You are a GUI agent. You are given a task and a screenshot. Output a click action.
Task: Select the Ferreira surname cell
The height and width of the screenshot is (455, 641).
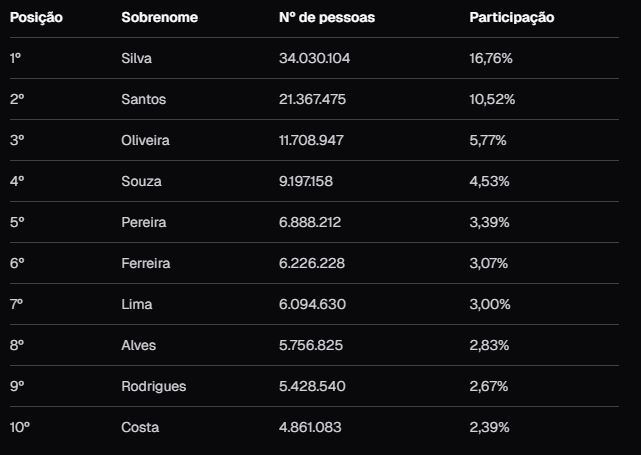[145, 264]
